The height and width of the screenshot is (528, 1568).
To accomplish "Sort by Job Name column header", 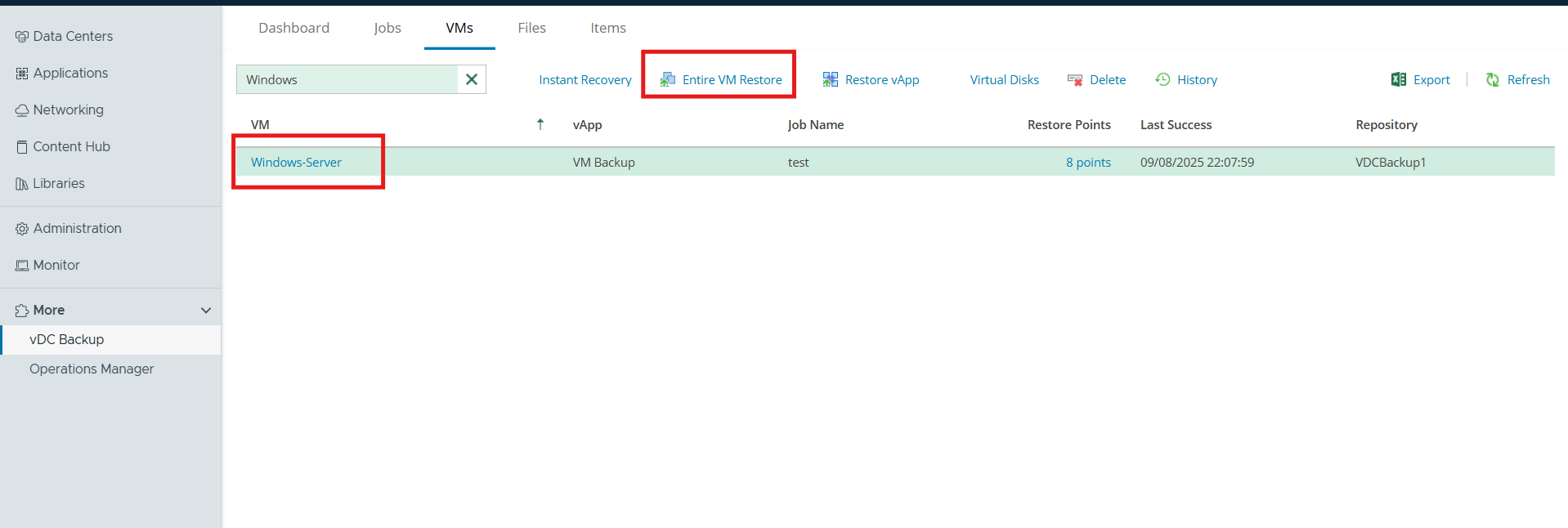I will pyautogui.click(x=816, y=125).
